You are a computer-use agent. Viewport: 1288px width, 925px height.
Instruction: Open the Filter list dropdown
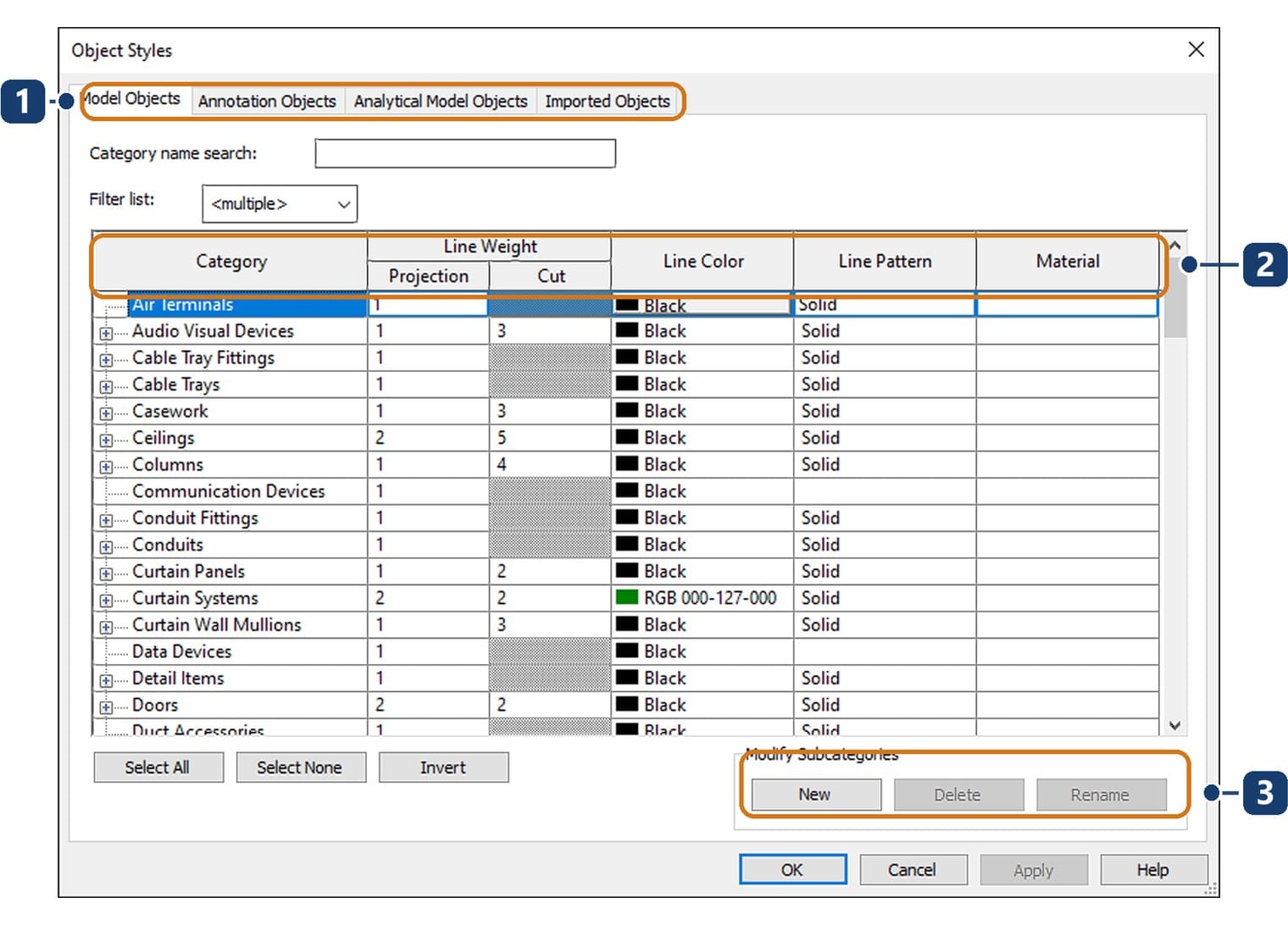click(280, 204)
